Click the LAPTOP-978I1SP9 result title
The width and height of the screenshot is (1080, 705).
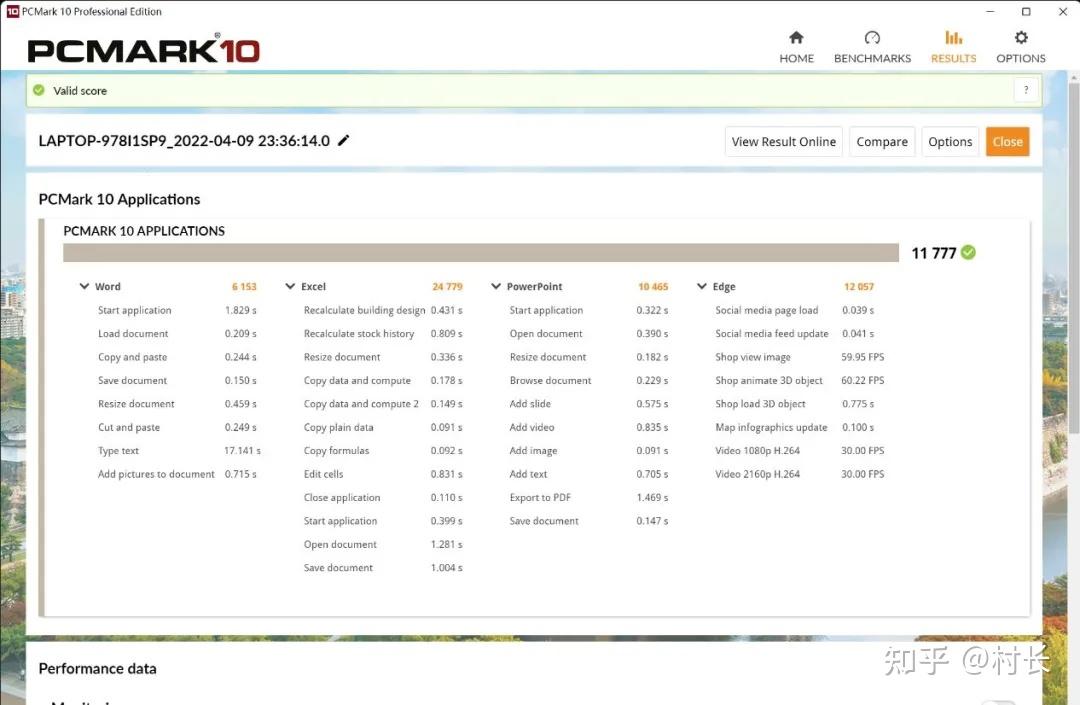[184, 141]
